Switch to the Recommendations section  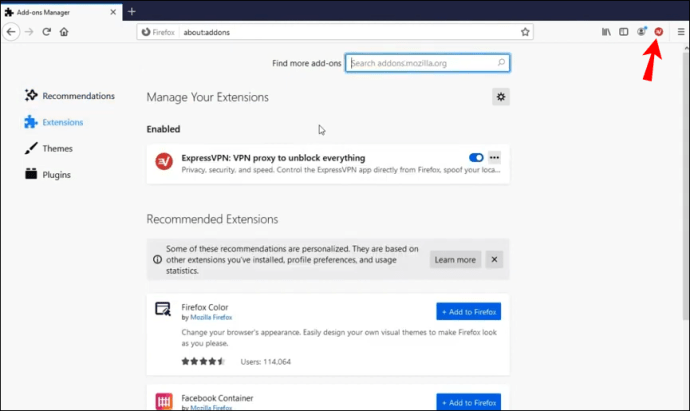(78, 96)
